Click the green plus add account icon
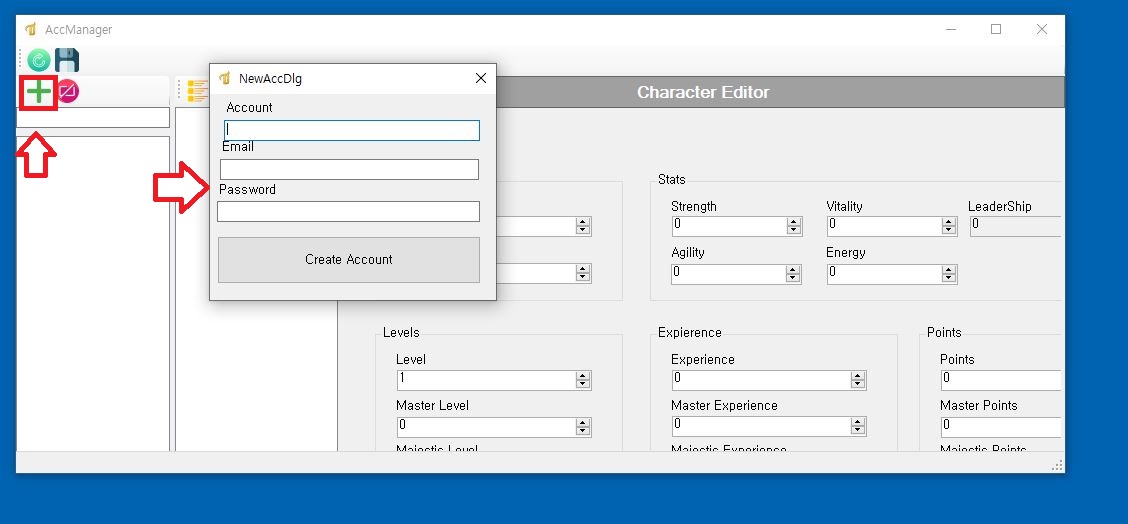The image size is (1128, 524). pyautogui.click(x=38, y=92)
